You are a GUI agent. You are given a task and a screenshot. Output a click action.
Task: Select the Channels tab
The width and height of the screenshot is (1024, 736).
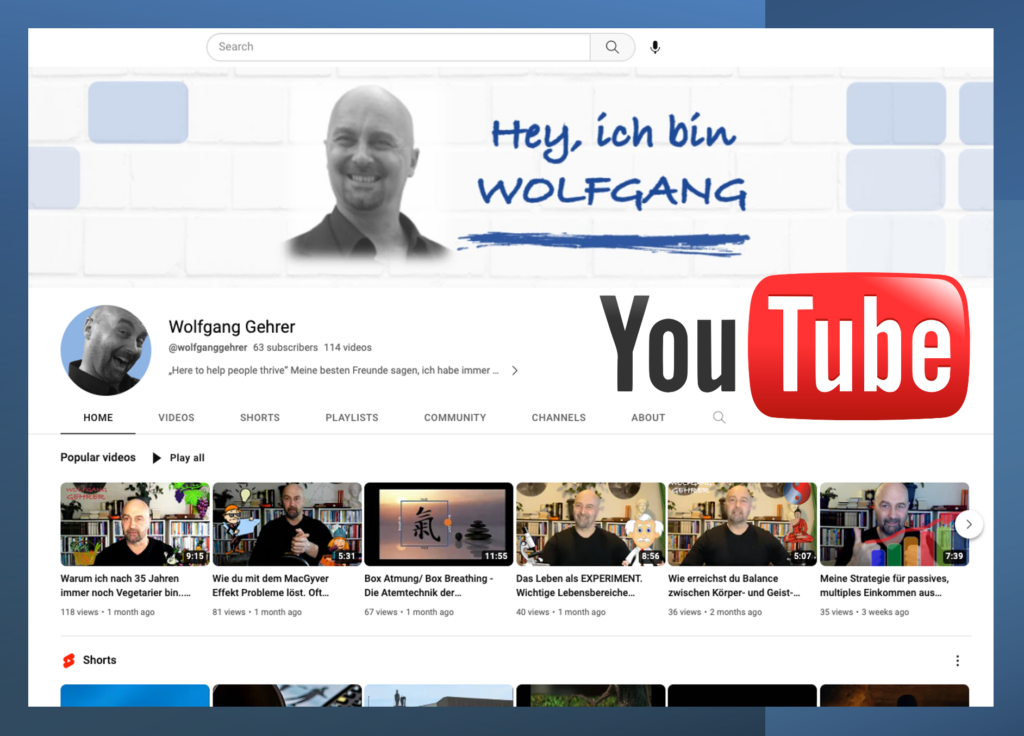point(558,418)
